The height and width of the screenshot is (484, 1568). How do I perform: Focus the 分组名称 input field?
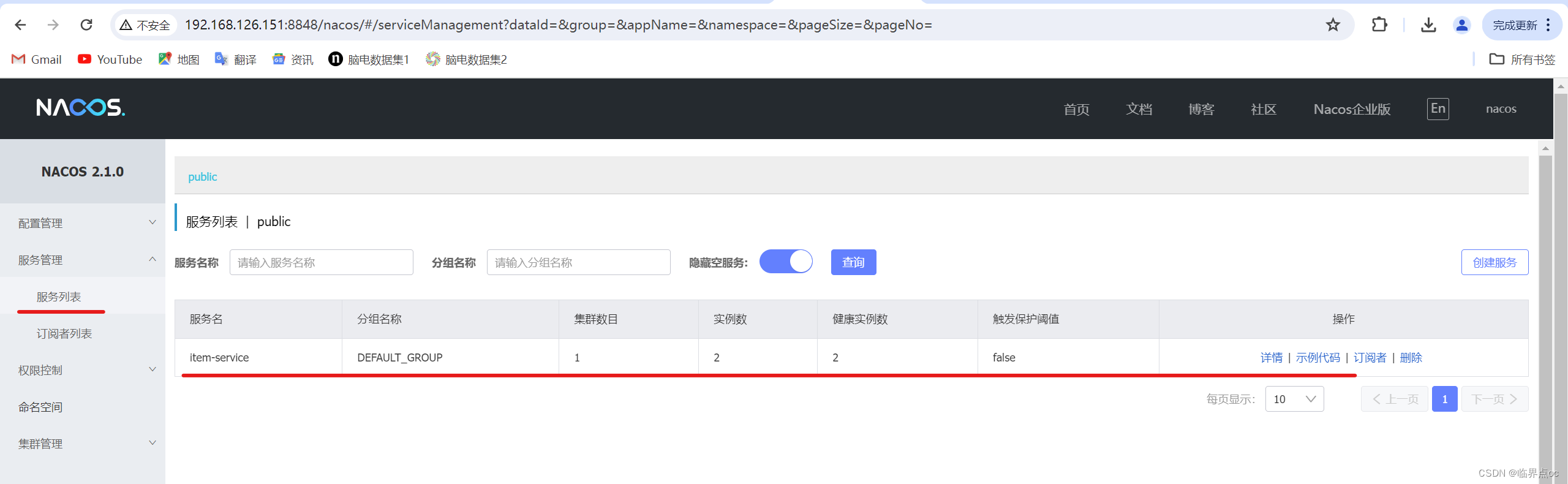[579, 262]
